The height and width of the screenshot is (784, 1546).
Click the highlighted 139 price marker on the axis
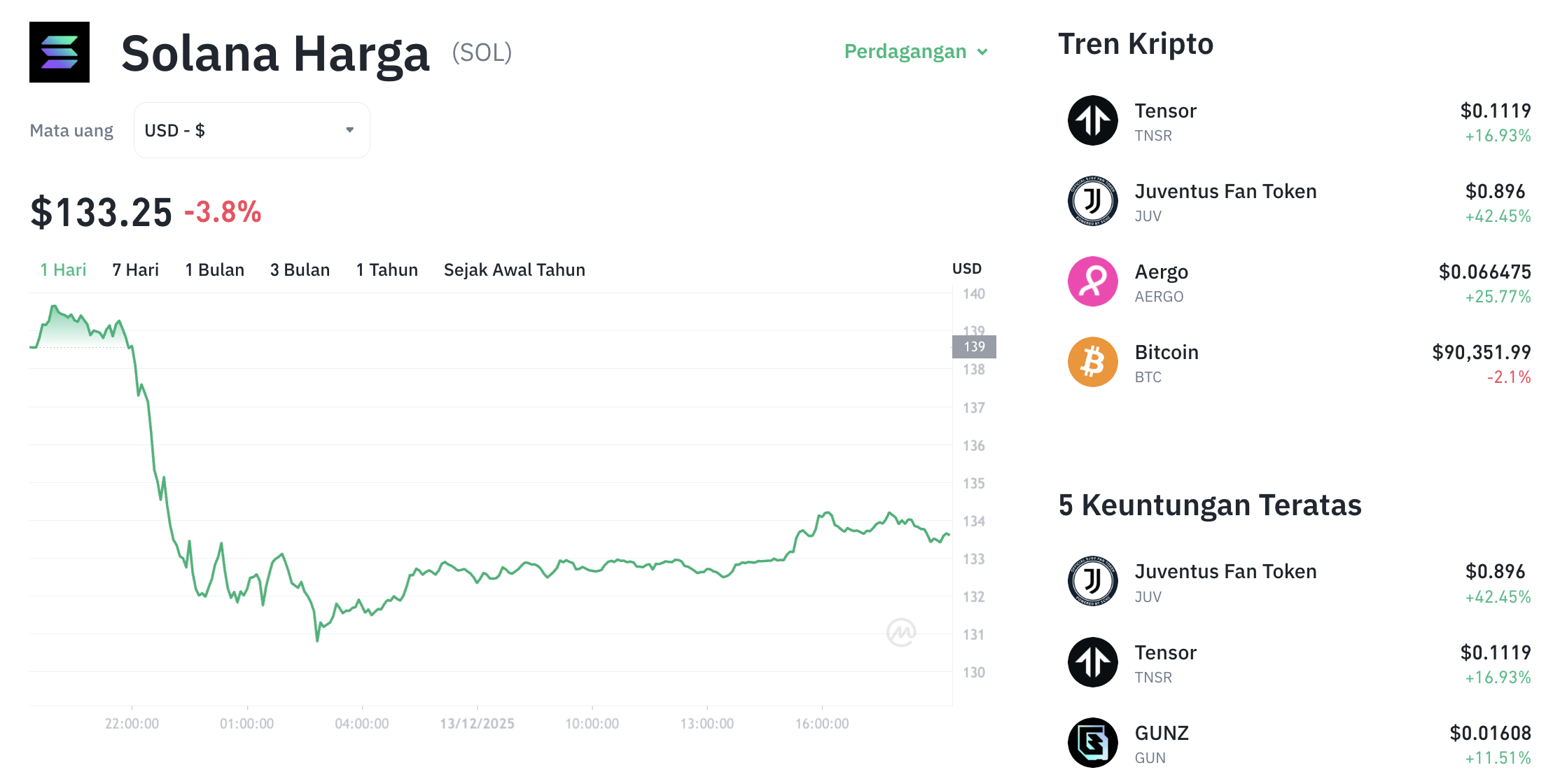[973, 346]
